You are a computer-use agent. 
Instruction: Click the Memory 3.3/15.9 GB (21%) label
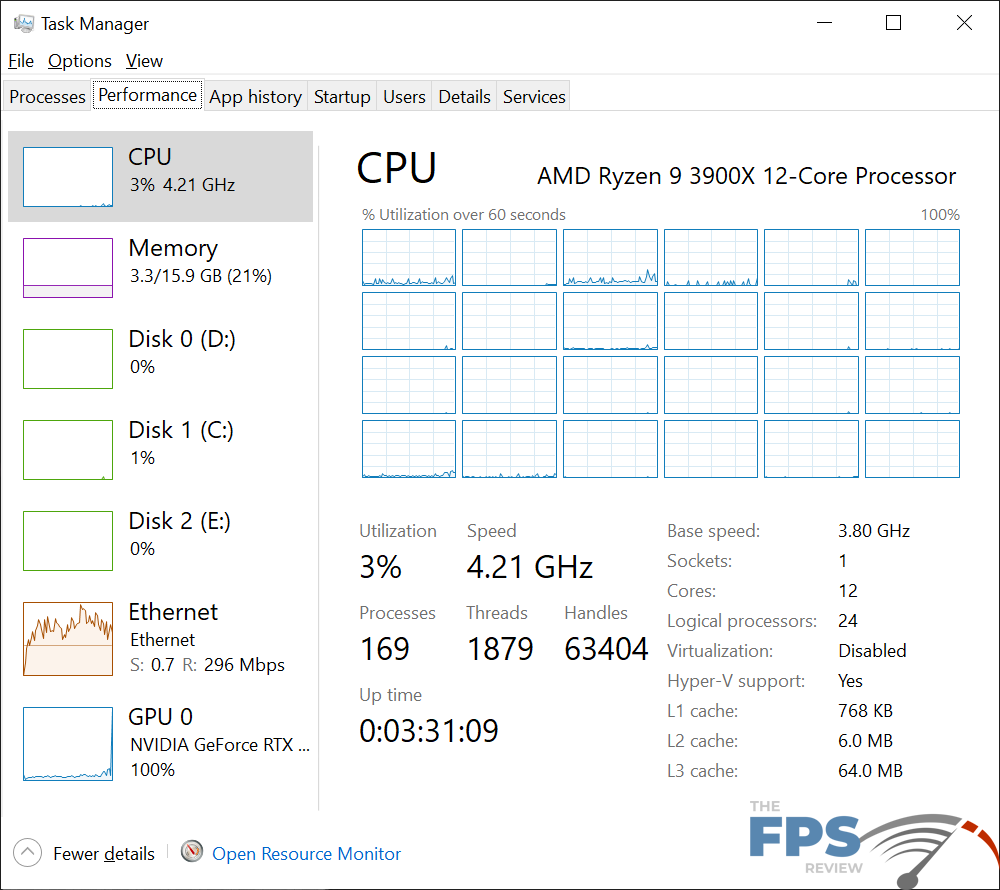point(200,275)
